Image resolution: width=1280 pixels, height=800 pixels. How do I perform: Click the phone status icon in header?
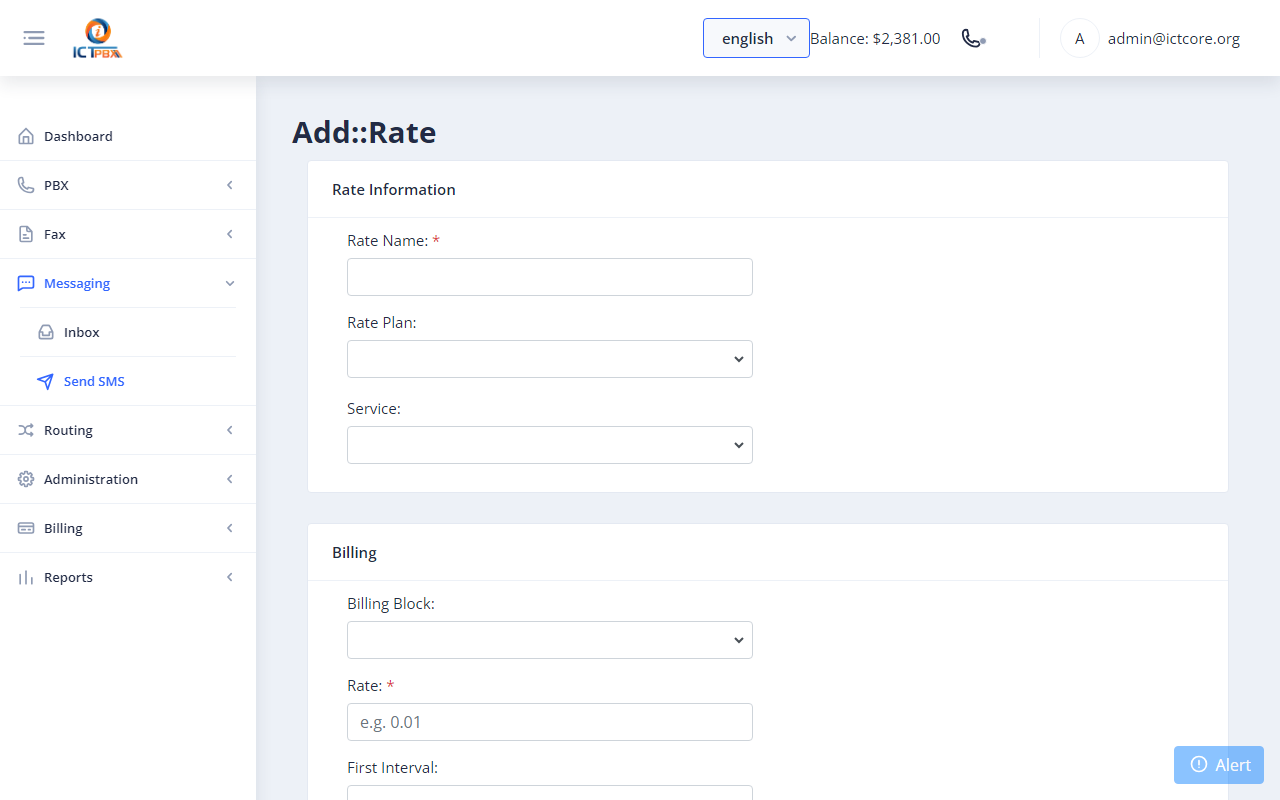coord(973,38)
